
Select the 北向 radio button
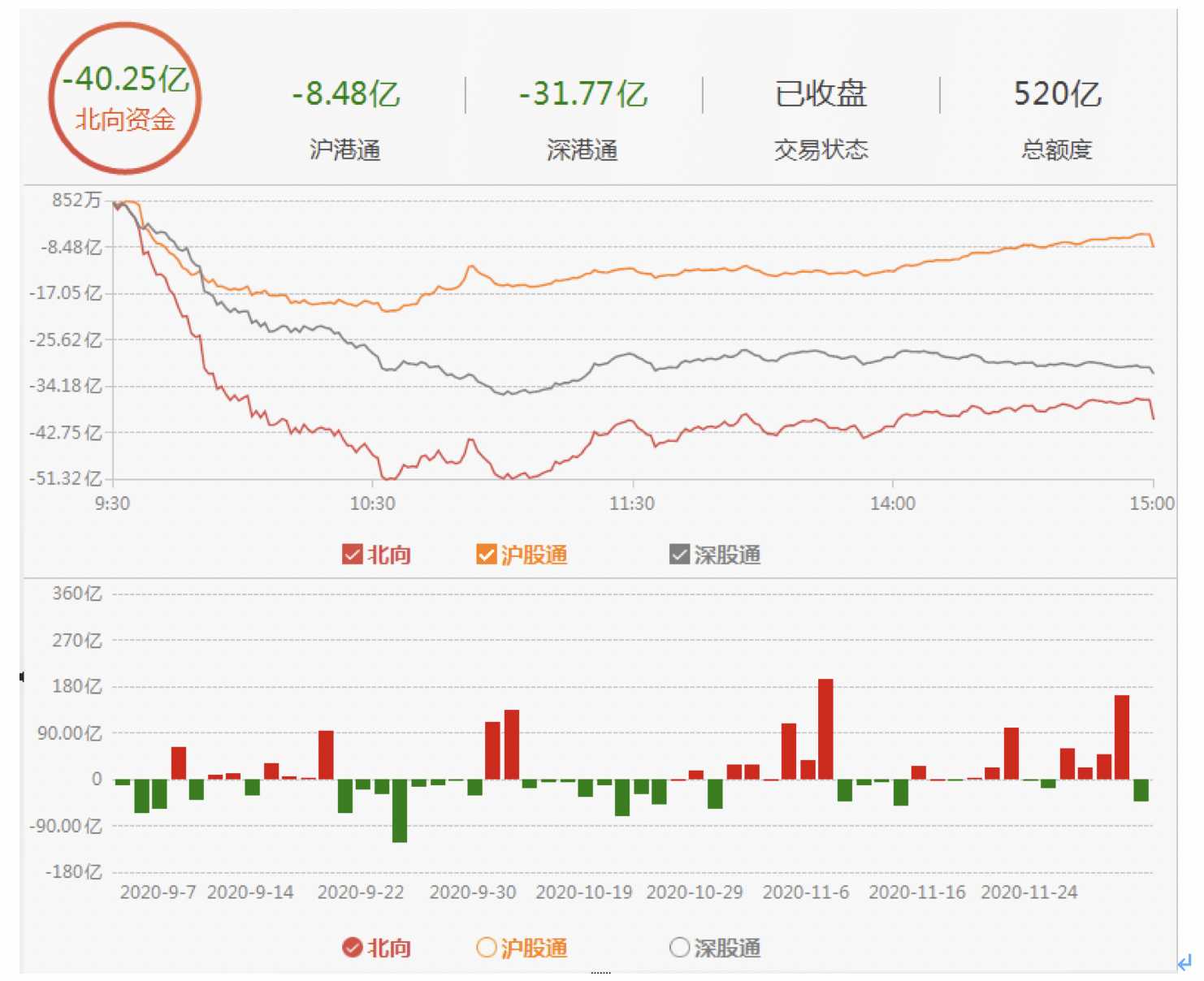[x=352, y=948]
